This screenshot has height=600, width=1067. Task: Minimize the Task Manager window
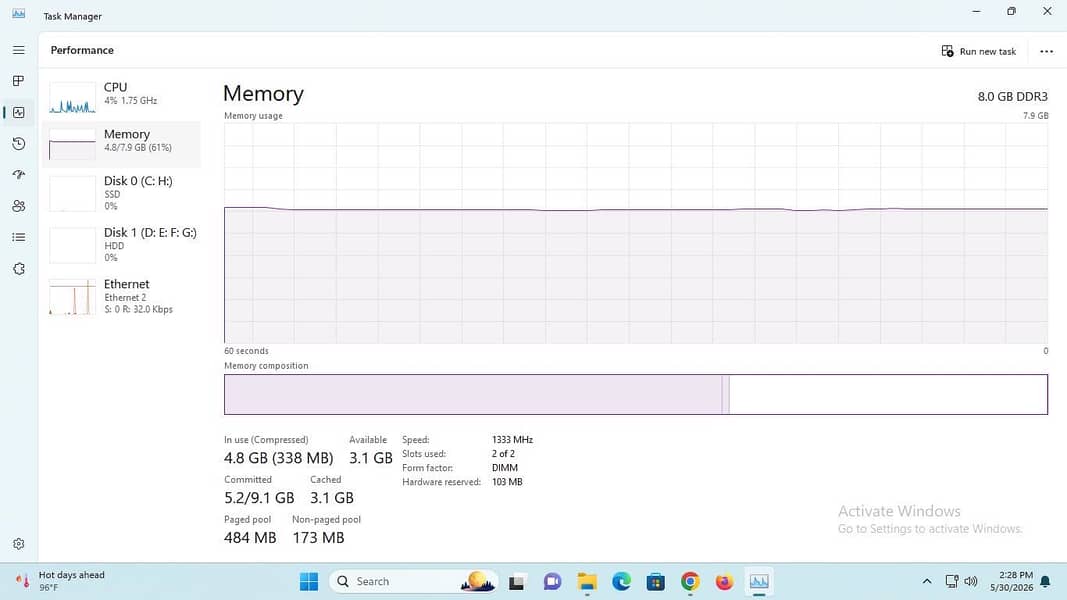pos(976,12)
